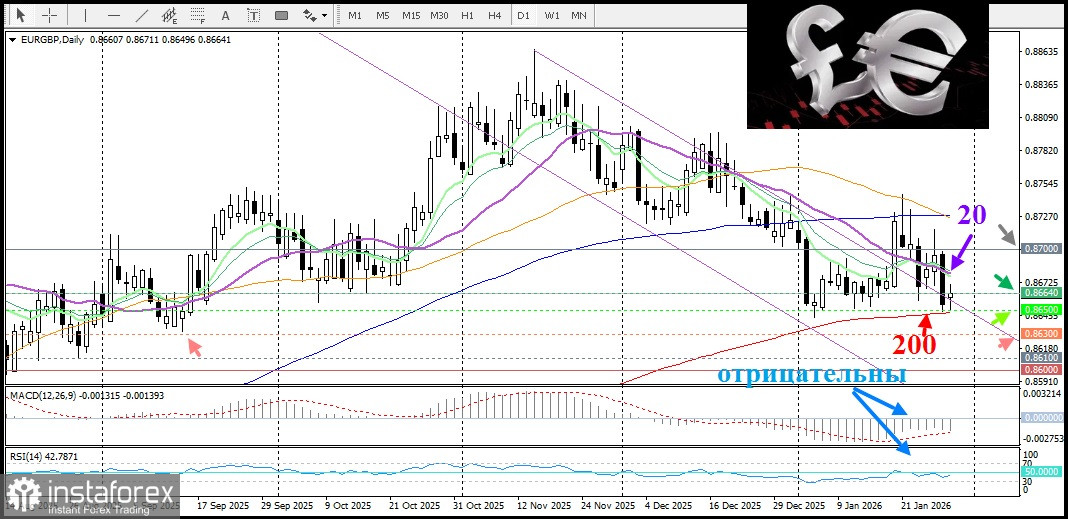Click the 0.003214 MACD scale value

(x=1042, y=394)
